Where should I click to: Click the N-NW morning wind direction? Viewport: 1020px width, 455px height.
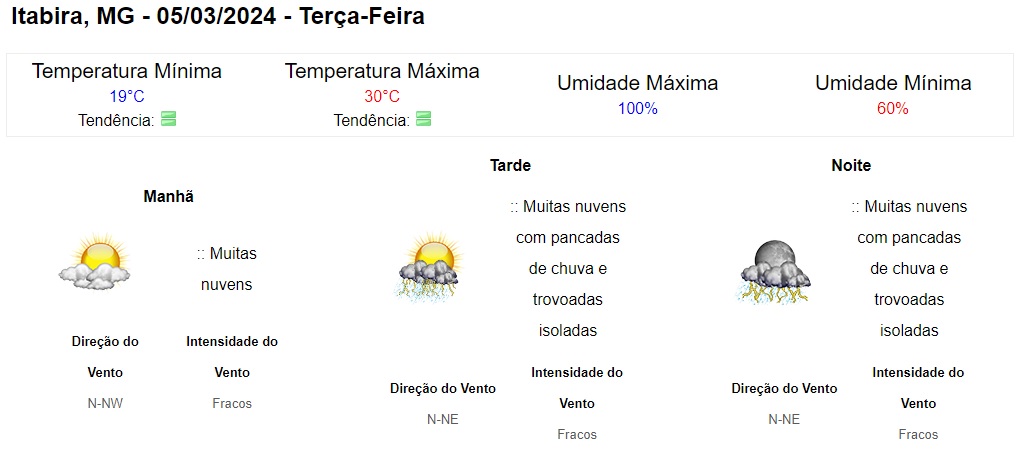click(105, 404)
